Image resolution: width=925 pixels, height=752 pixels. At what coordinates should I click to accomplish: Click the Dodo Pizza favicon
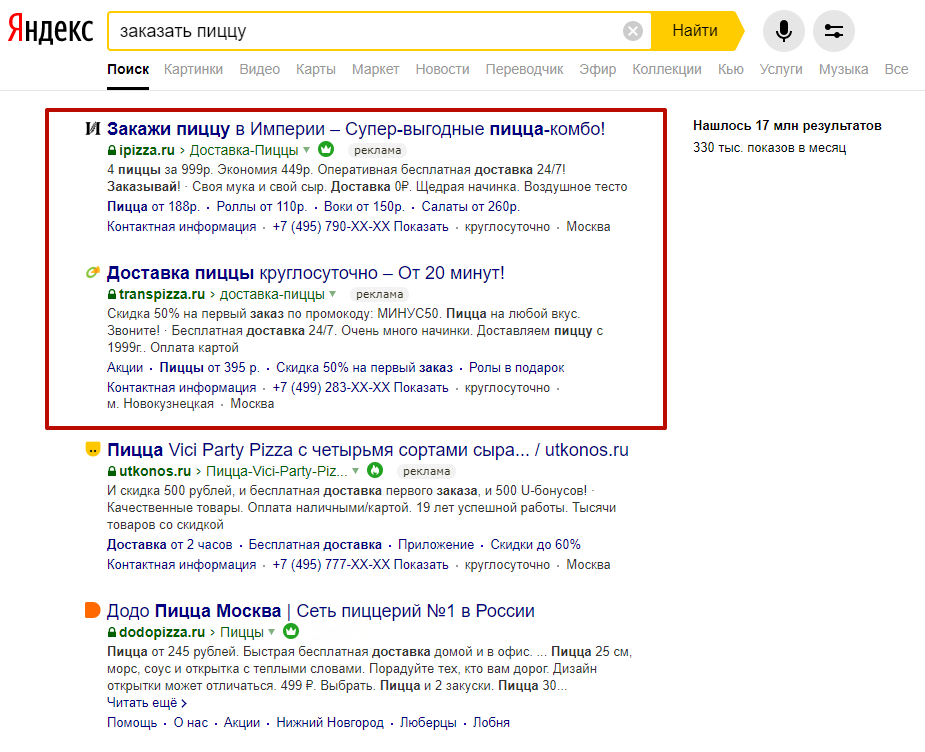(93, 610)
